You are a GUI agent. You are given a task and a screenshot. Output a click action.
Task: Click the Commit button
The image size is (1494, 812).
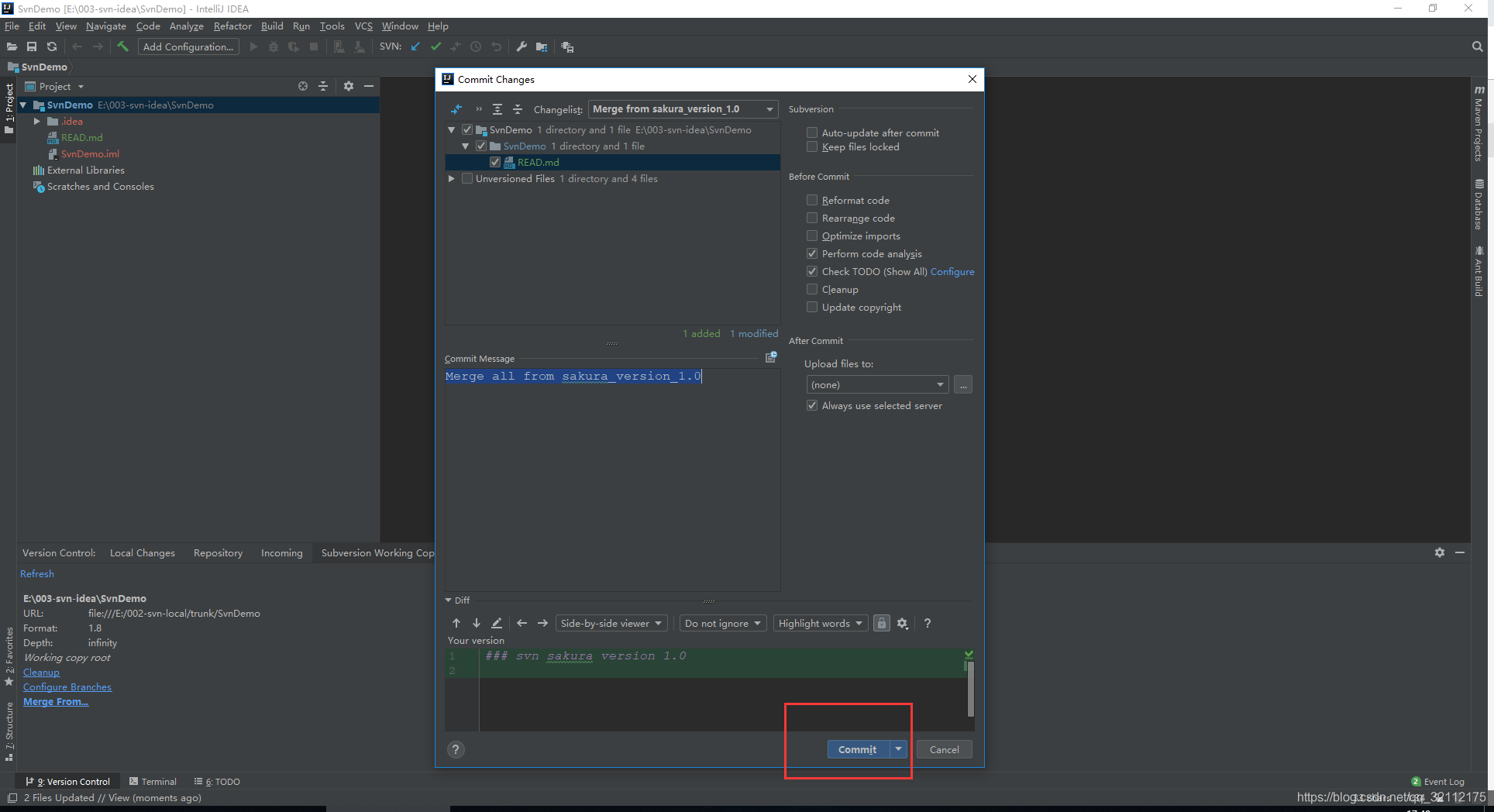click(x=858, y=749)
